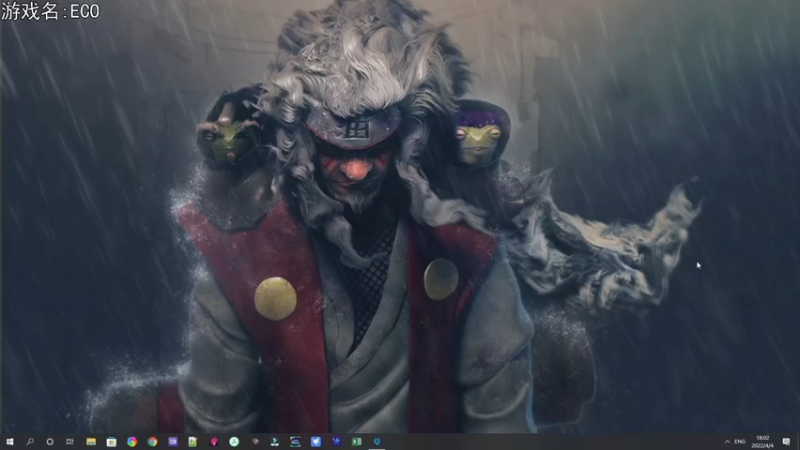Open the green notepad app on taskbar
The height and width of the screenshot is (450, 800).
pyautogui.click(x=193, y=442)
